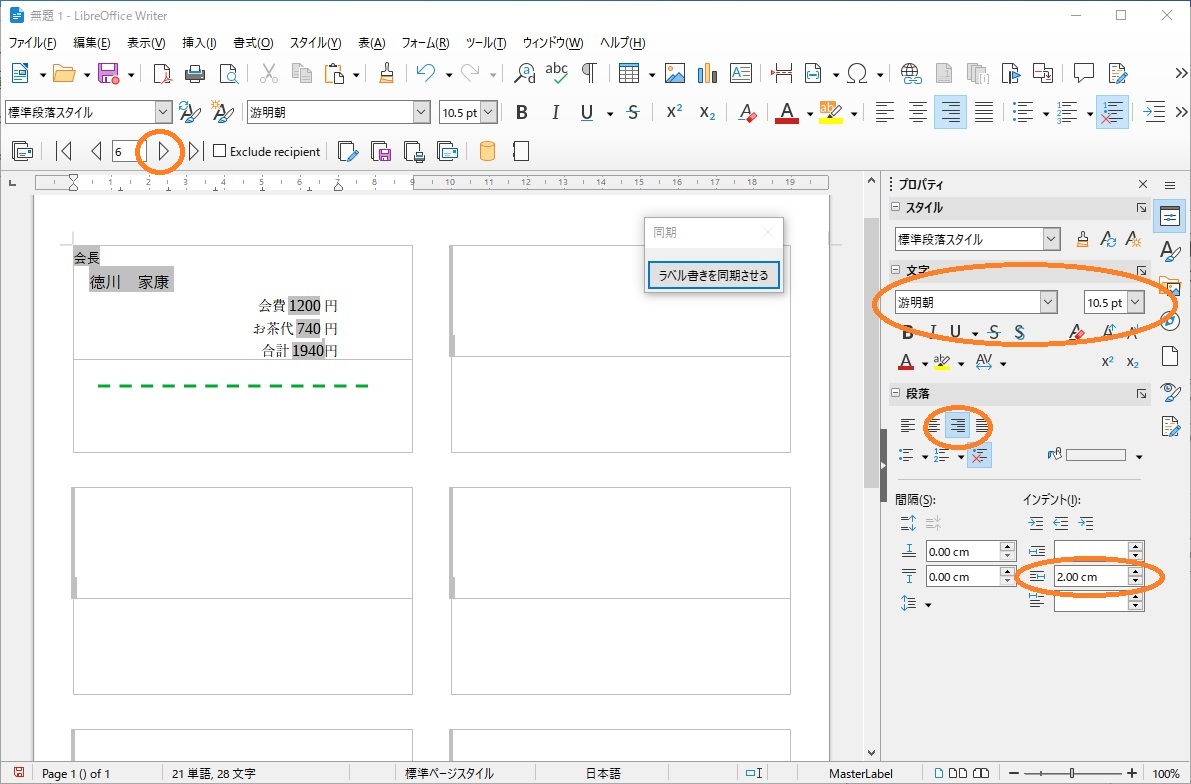Click the Insert Special Character omega icon

point(857,73)
